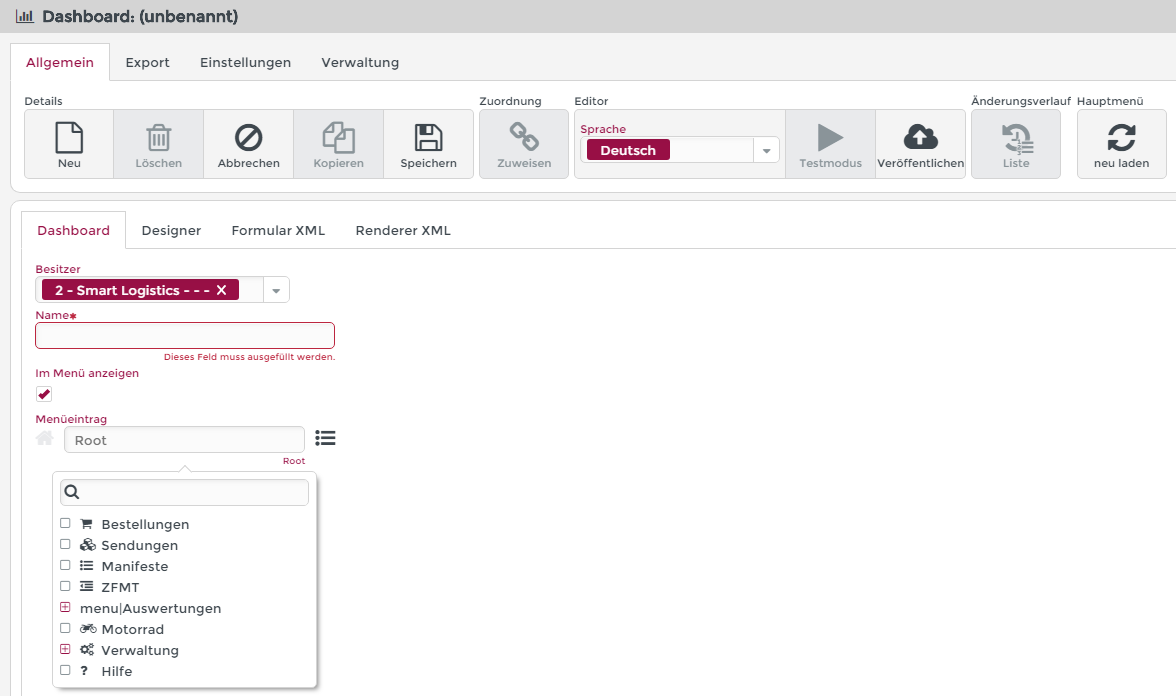The height and width of the screenshot is (696, 1176).
Task: Expand the menu|Auswertungen tree node
Action: 65,607
